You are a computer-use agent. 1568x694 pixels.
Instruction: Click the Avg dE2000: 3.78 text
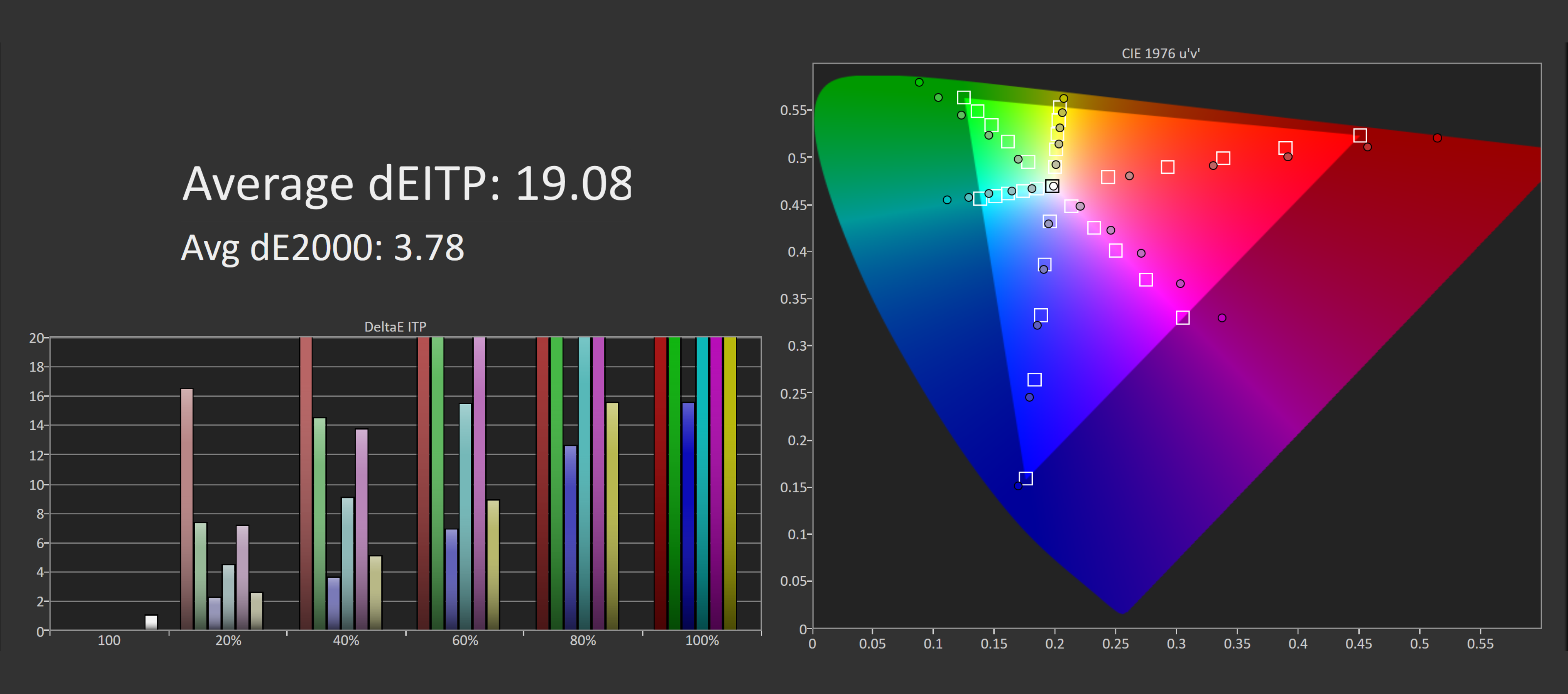coord(323,248)
